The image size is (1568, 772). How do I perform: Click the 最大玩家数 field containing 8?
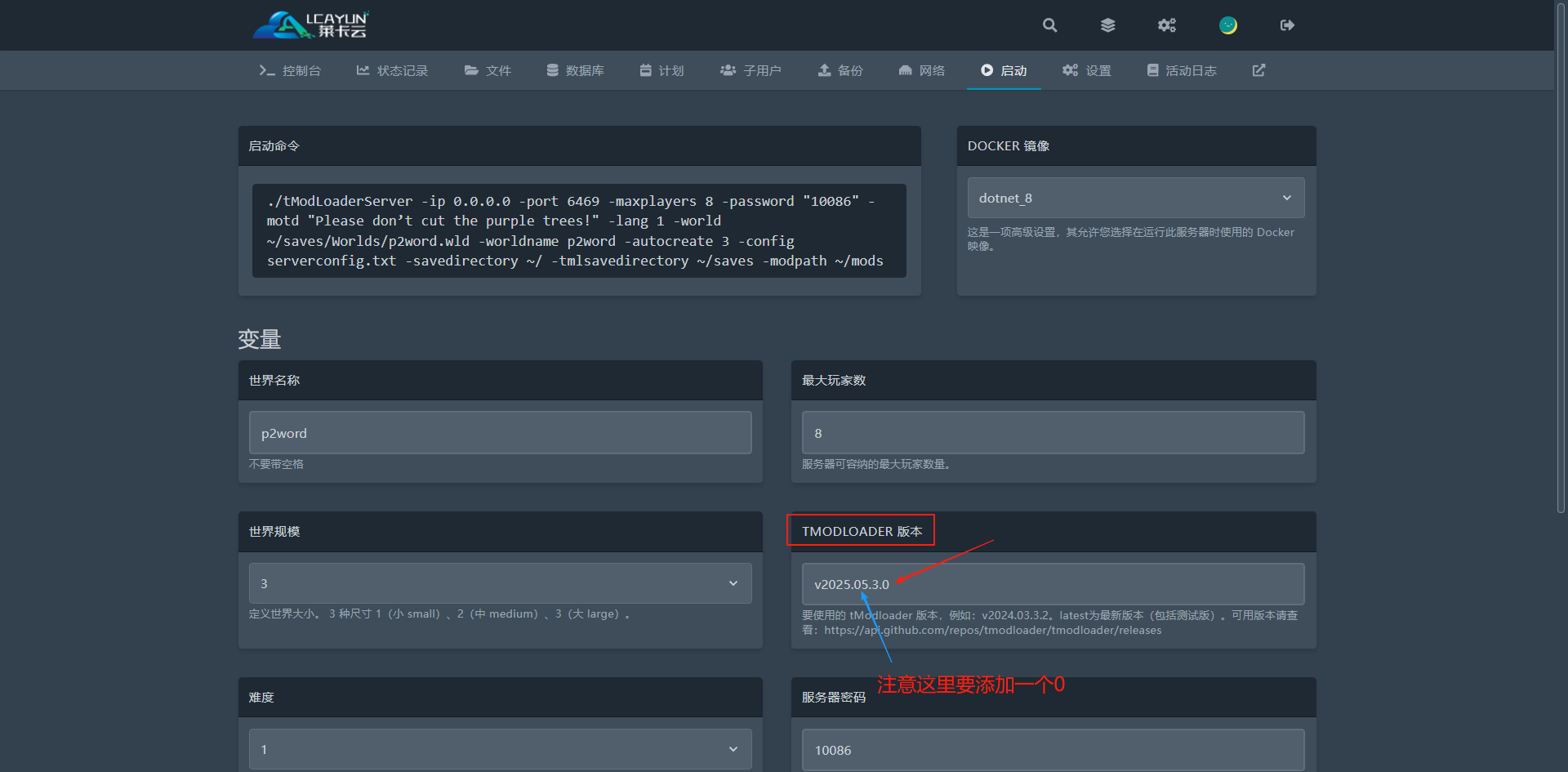click(x=1053, y=433)
